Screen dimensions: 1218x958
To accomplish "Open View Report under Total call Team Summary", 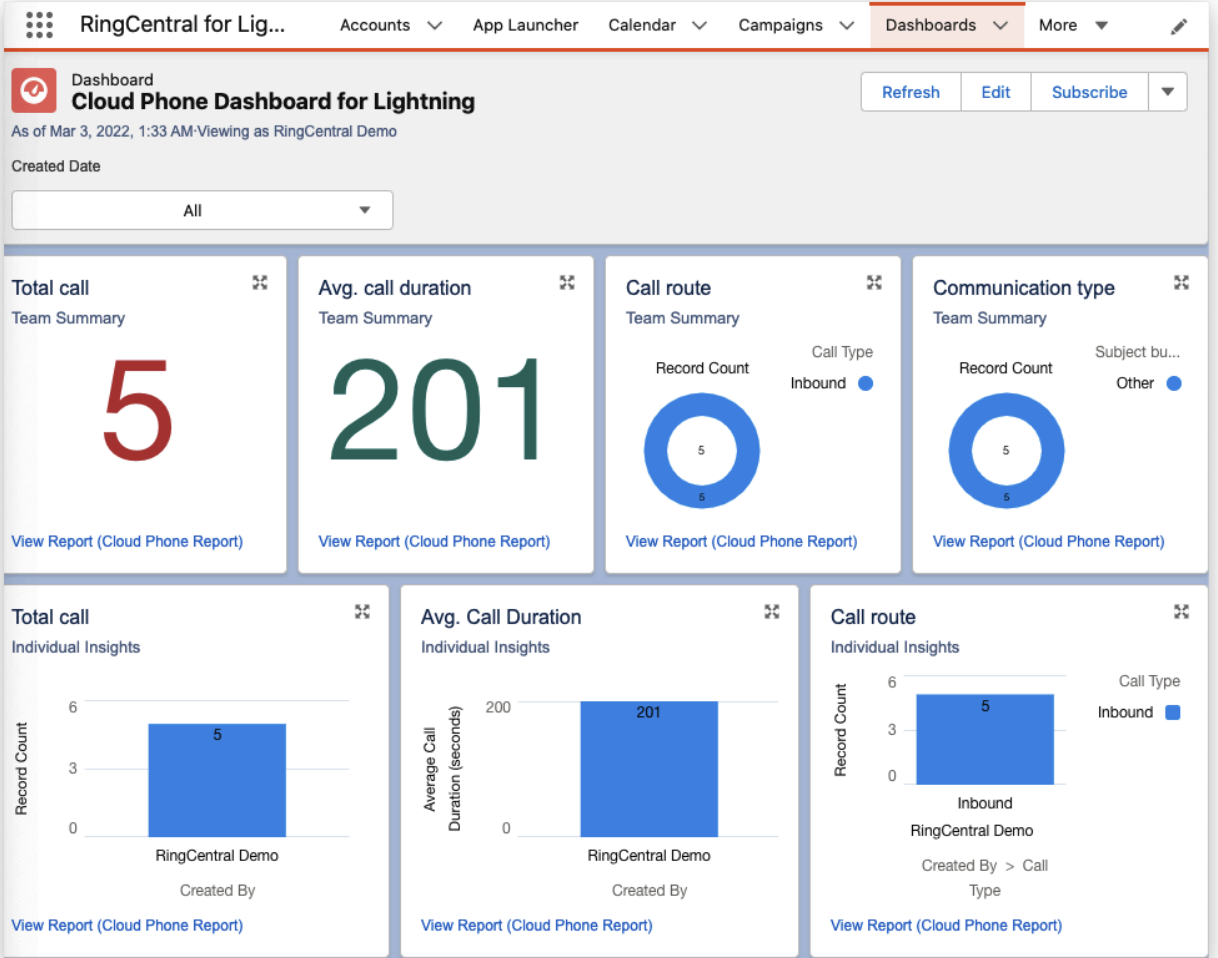I will click(127, 541).
